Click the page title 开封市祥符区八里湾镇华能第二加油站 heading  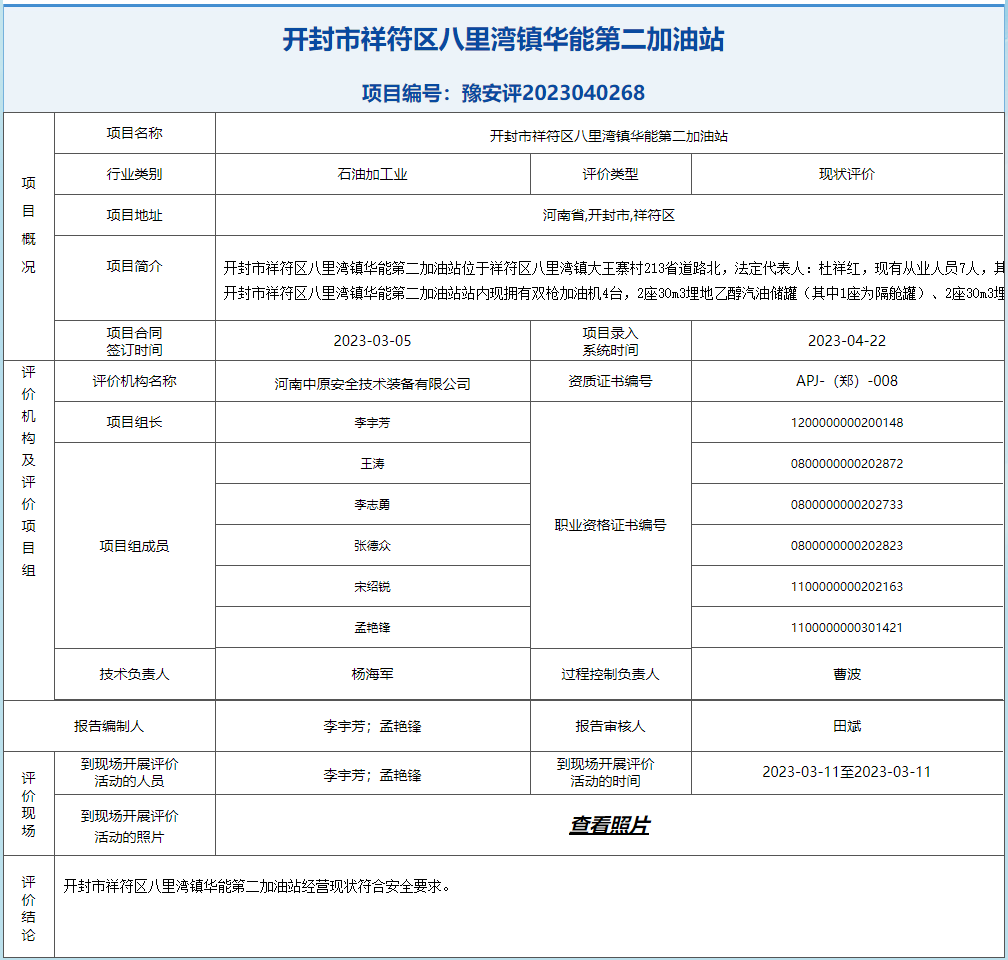[x=503, y=40]
